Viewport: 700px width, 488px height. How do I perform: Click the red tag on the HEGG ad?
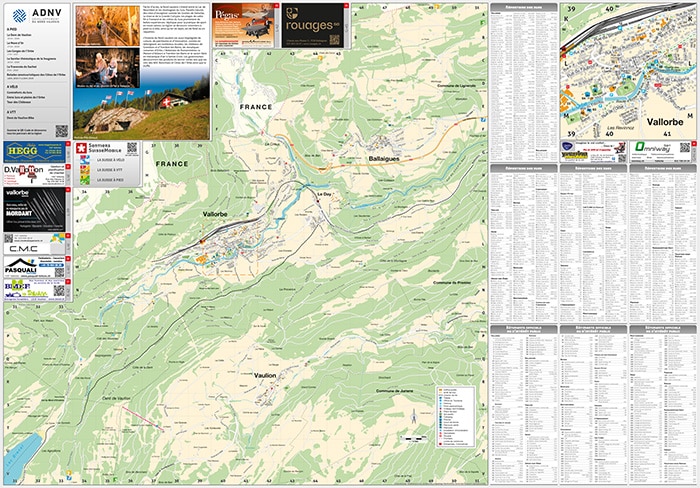click(x=68, y=144)
